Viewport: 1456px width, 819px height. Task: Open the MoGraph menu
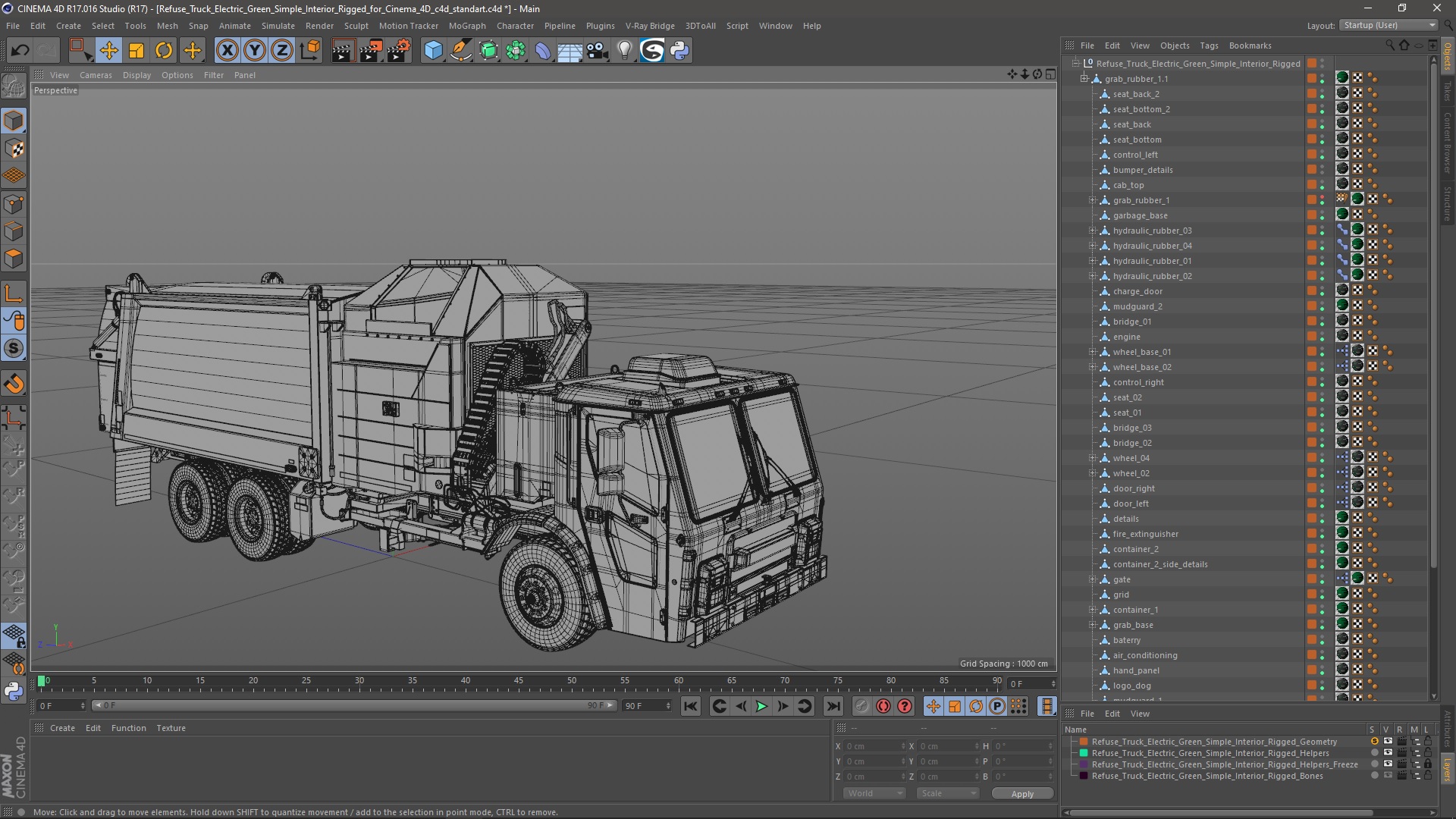[467, 26]
